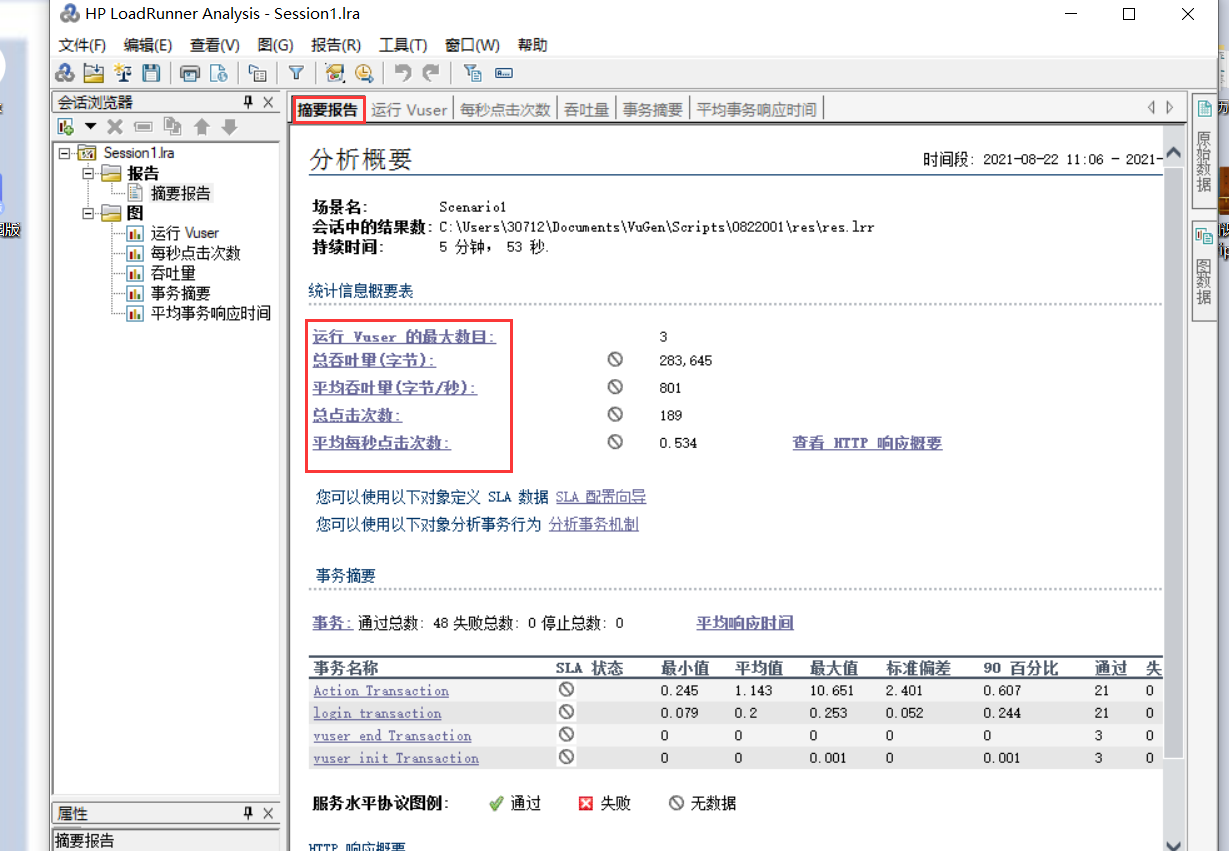Click the rename item icon in session explorer
Image resolution: width=1229 pixels, height=851 pixels.
tap(143, 127)
